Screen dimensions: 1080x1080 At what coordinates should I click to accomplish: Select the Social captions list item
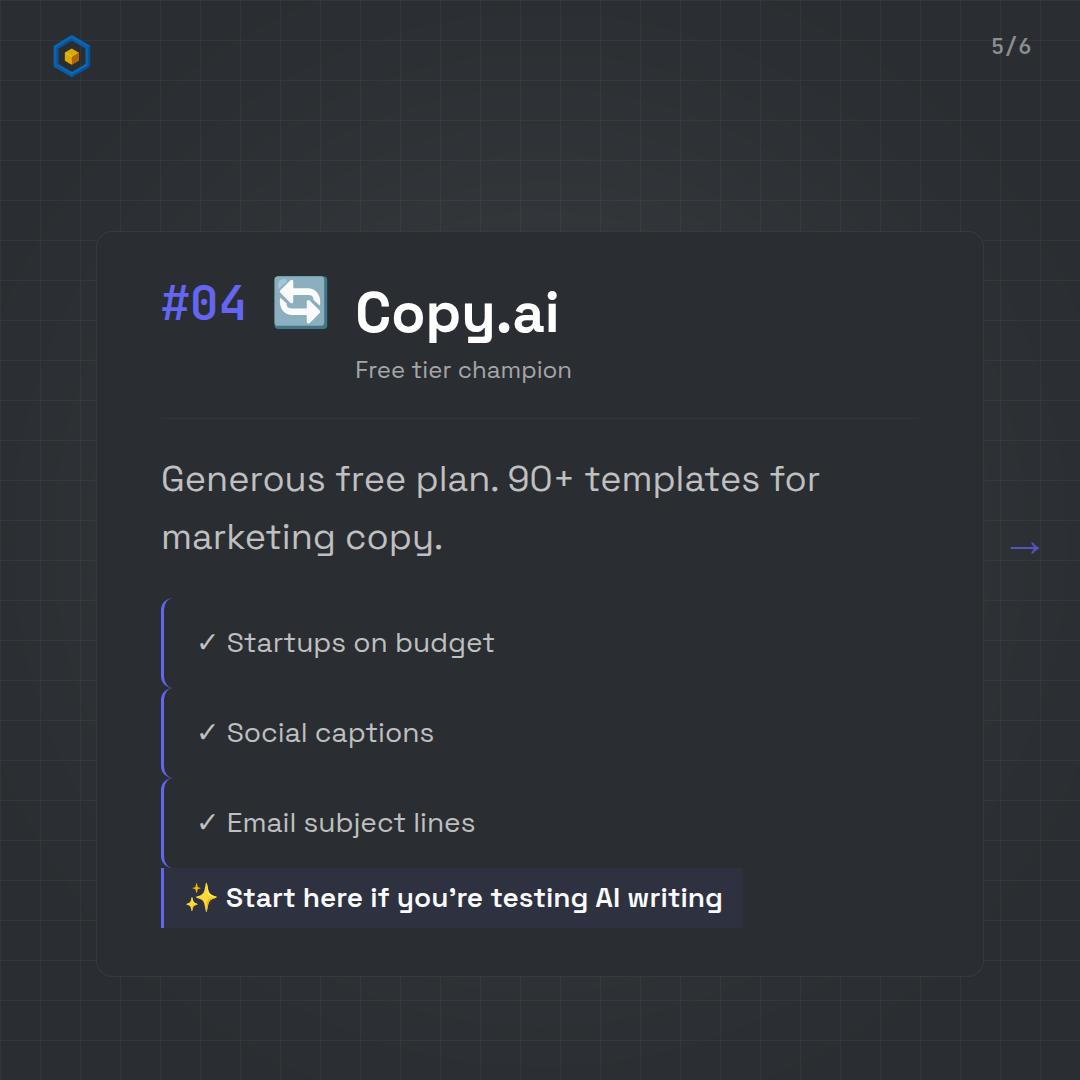(330, 733)
